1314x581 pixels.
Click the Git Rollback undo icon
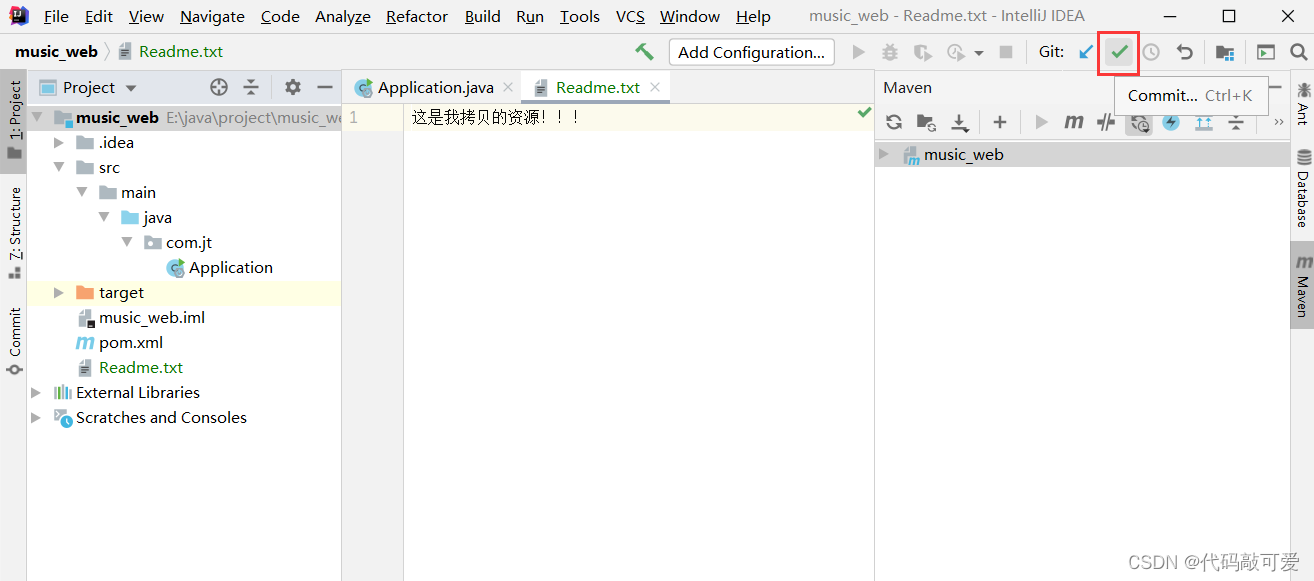tap(1185, 52)
